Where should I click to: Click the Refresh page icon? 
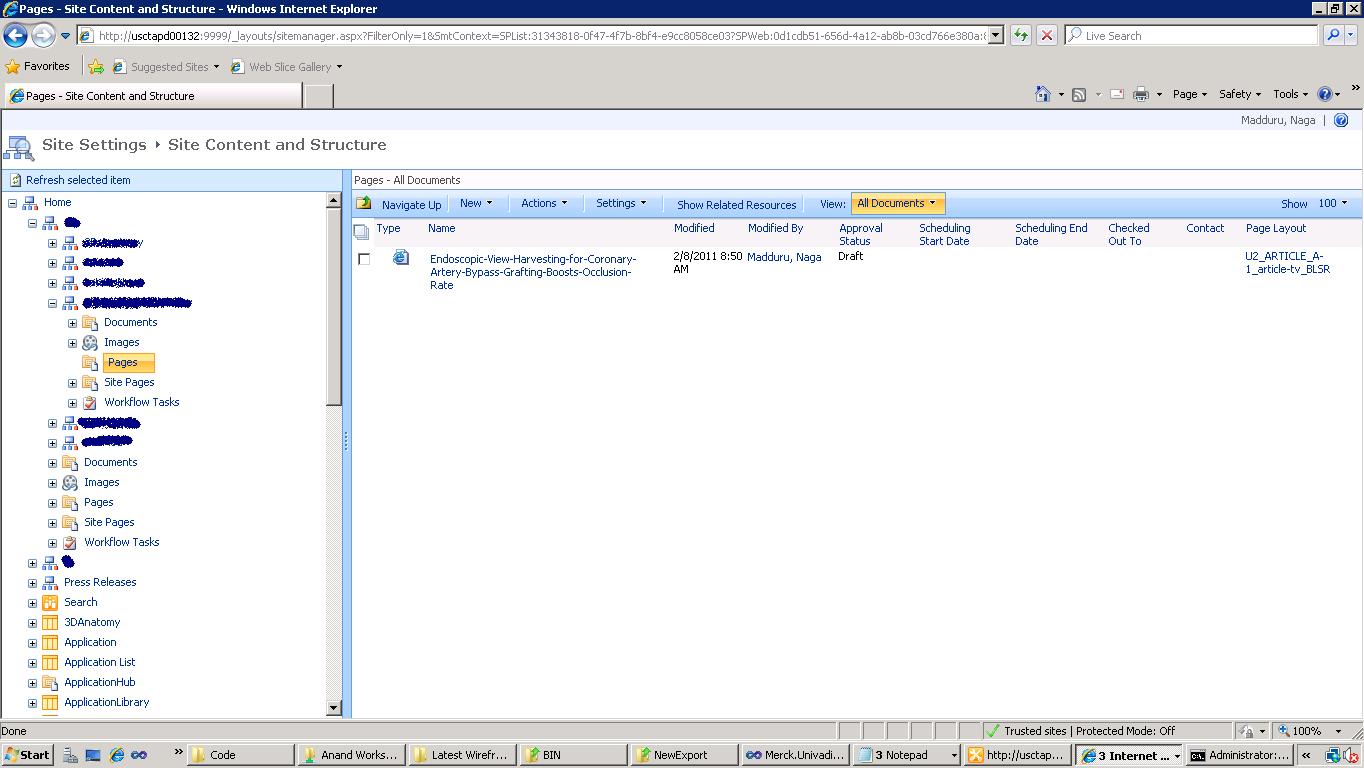(1020, 35)
